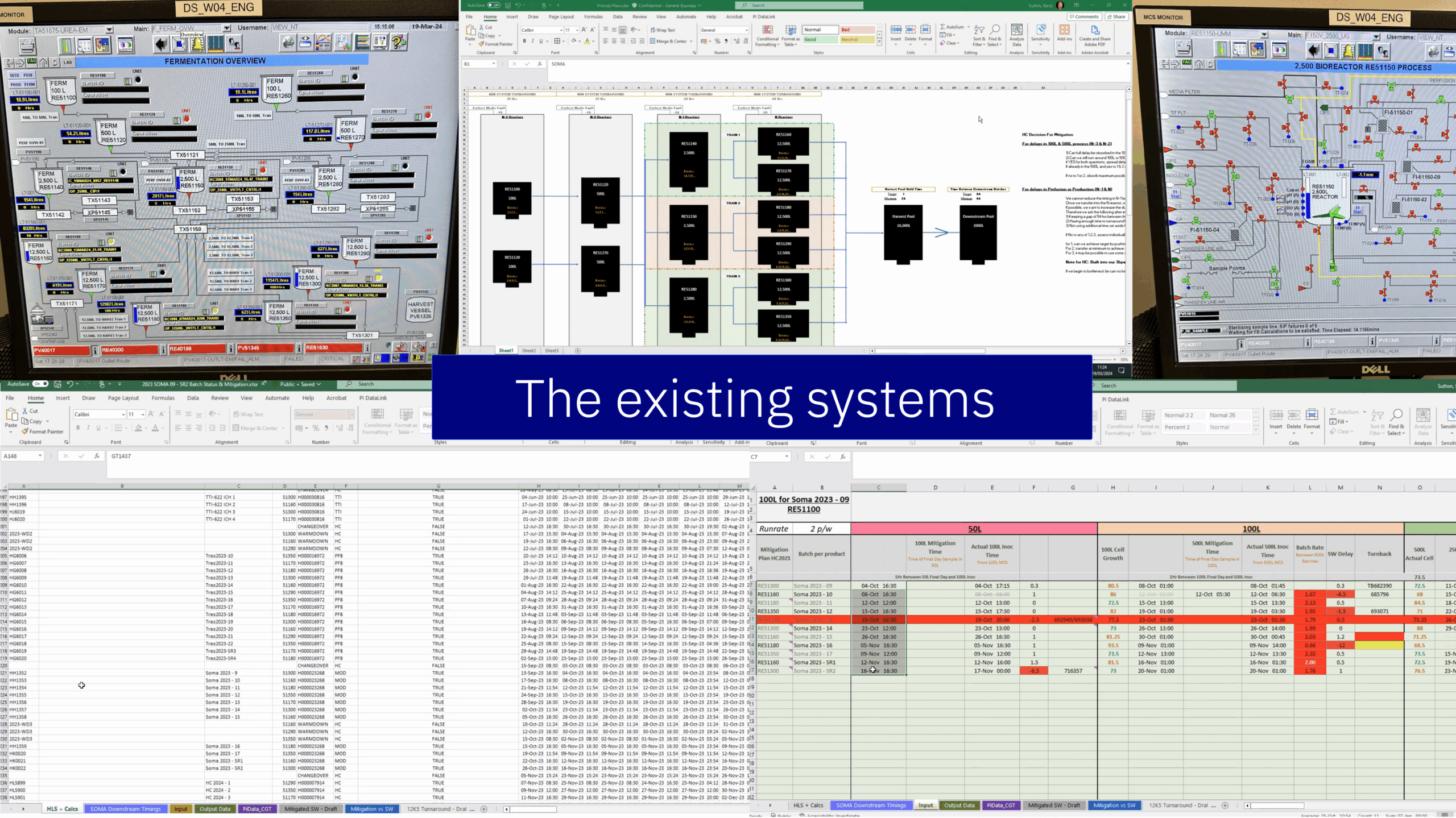Screen dimensions: 1456x818
Task: Click the red RE40200 alarm in Fermentation Overview
Action: click(x=129, y=349)
